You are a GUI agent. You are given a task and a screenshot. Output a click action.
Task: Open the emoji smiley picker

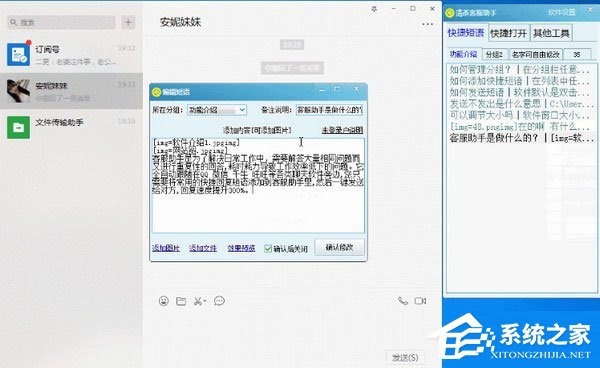pos(164,301)
